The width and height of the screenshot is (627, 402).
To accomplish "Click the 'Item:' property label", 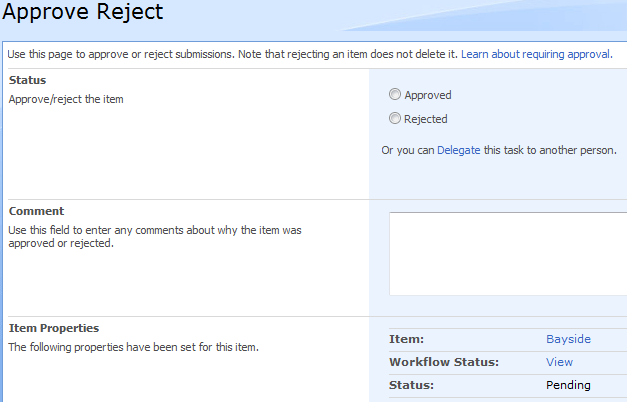I will (406, 339).
